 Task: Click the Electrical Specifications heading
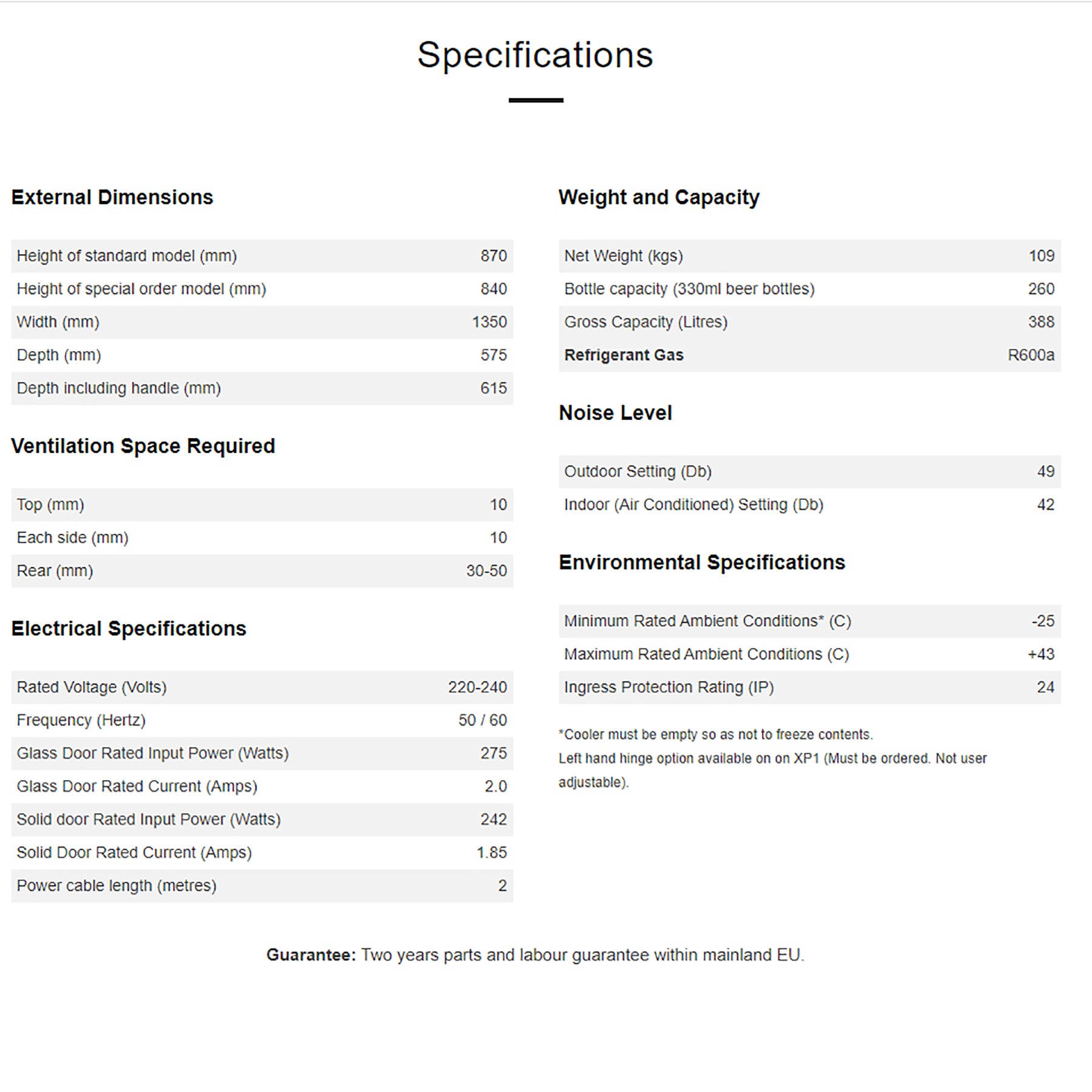coord(129,629)
